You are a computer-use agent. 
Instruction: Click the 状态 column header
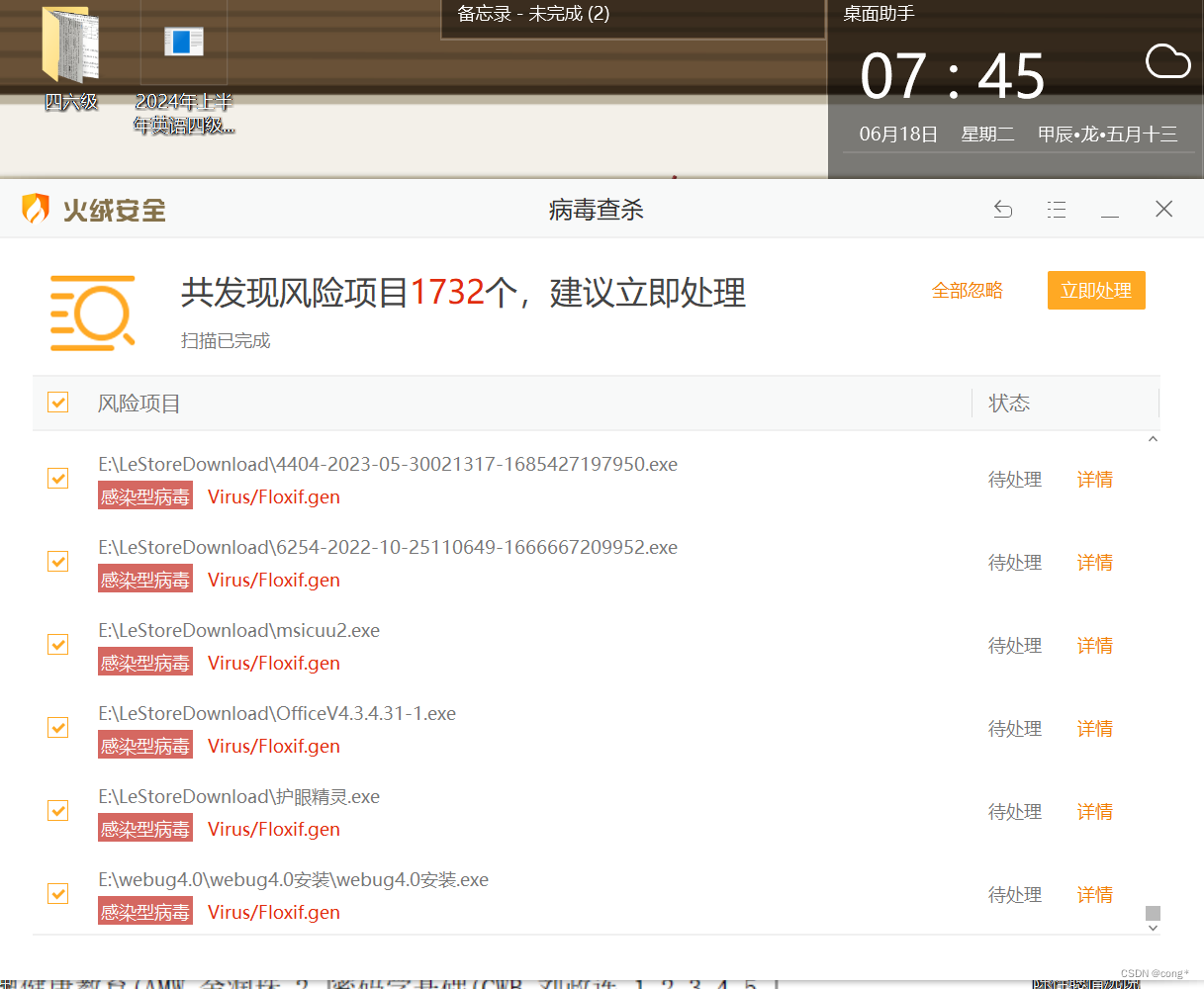[1009, 404]
